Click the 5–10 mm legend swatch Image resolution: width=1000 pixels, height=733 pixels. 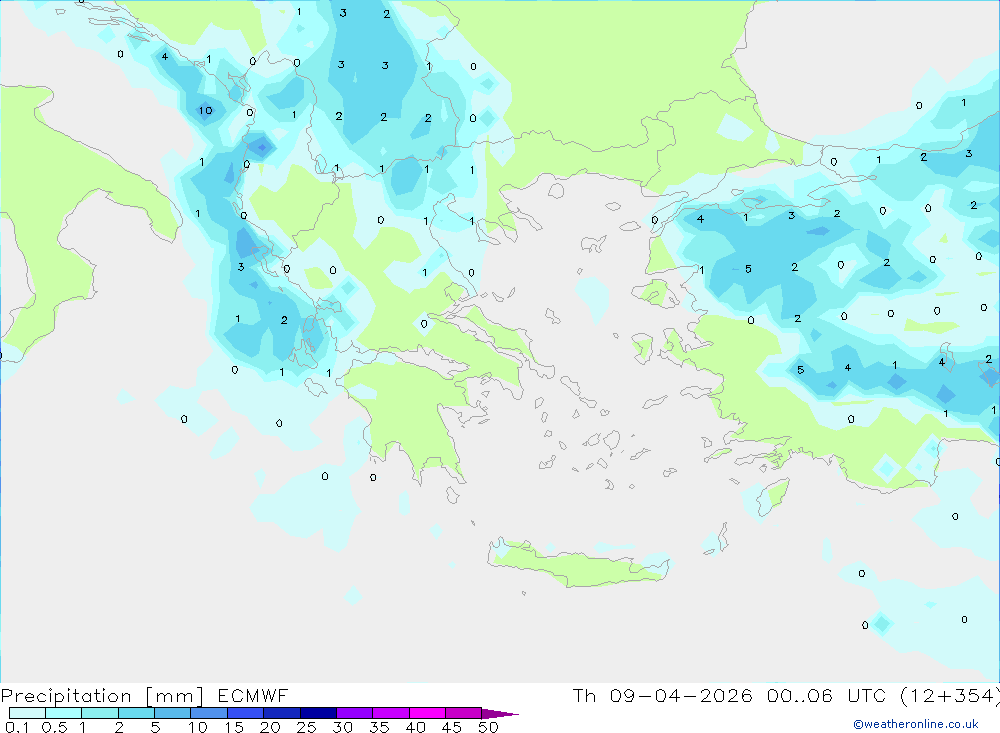pyautogui.click(x=172, y=713)
